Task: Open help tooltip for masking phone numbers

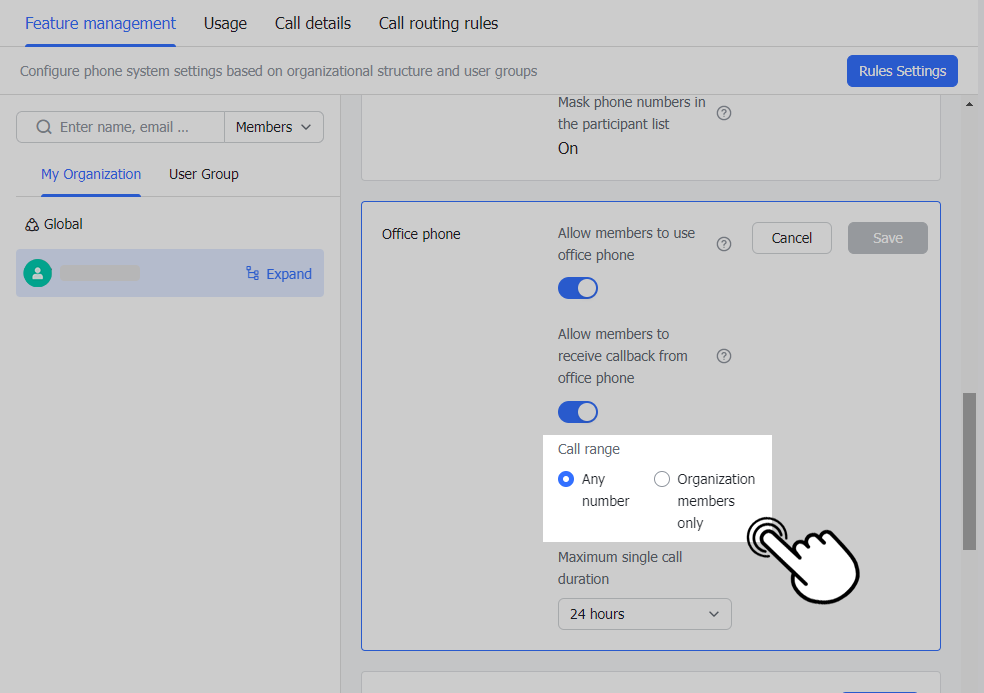Action: [x=723, y=113]
